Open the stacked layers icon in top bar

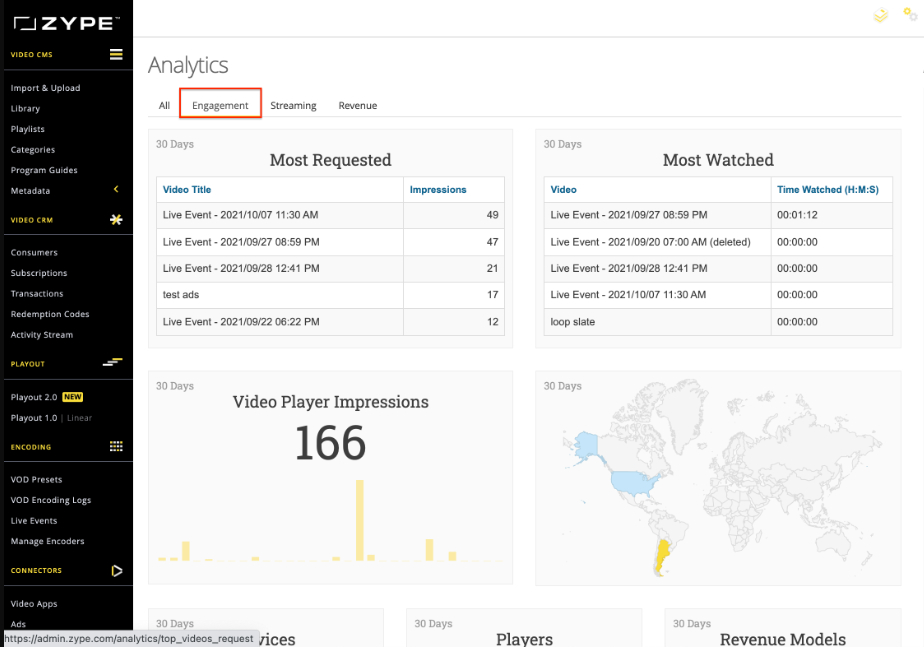pyautogui.click(x=880, y=15)
